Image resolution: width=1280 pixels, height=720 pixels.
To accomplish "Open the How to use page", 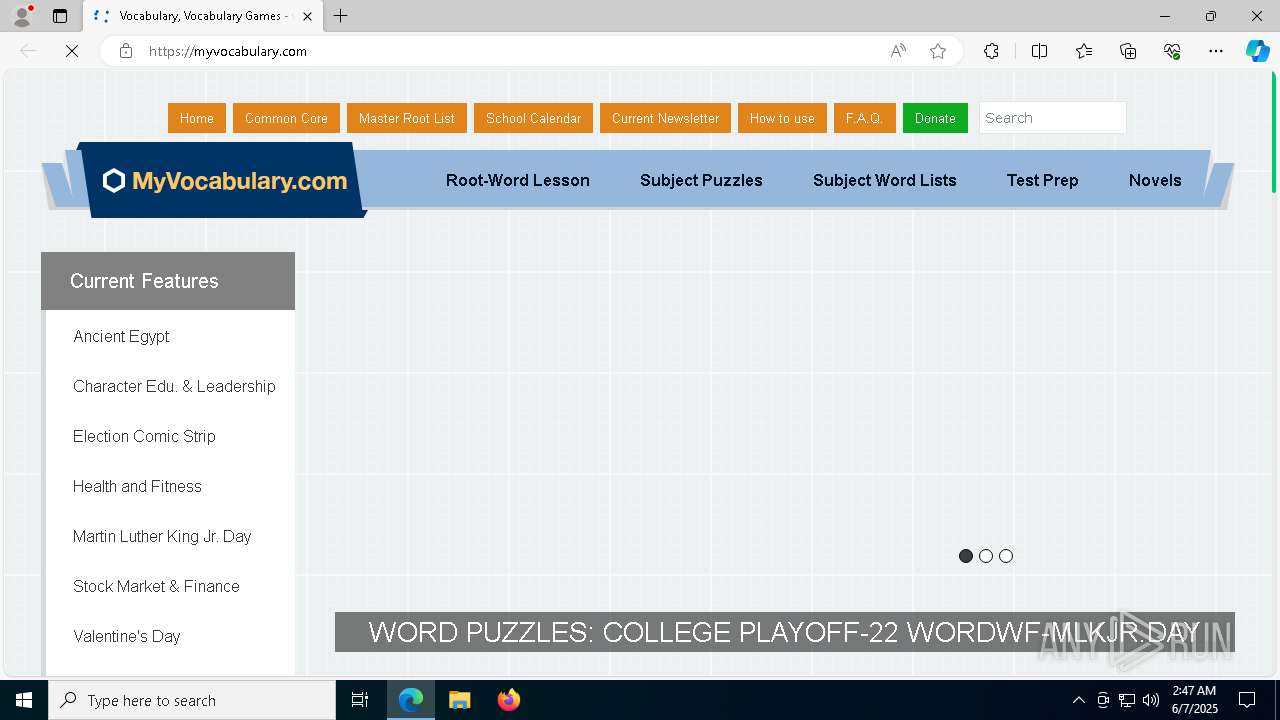I will 782,118.
